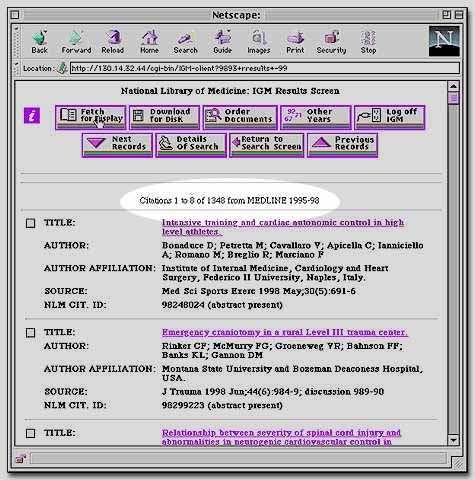Image resolution: width=475 pixels, height=480 pixels.
Task: Open the Netscape Search toolbar button
Action: pos(185,42)
